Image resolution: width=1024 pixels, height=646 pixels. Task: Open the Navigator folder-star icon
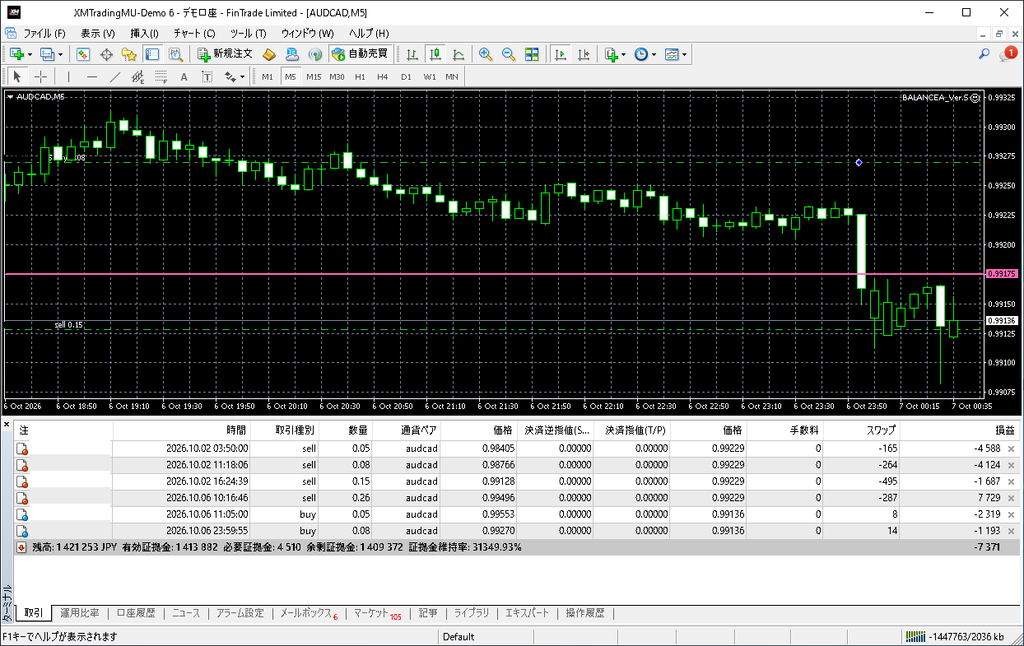(x=129, y=55)
